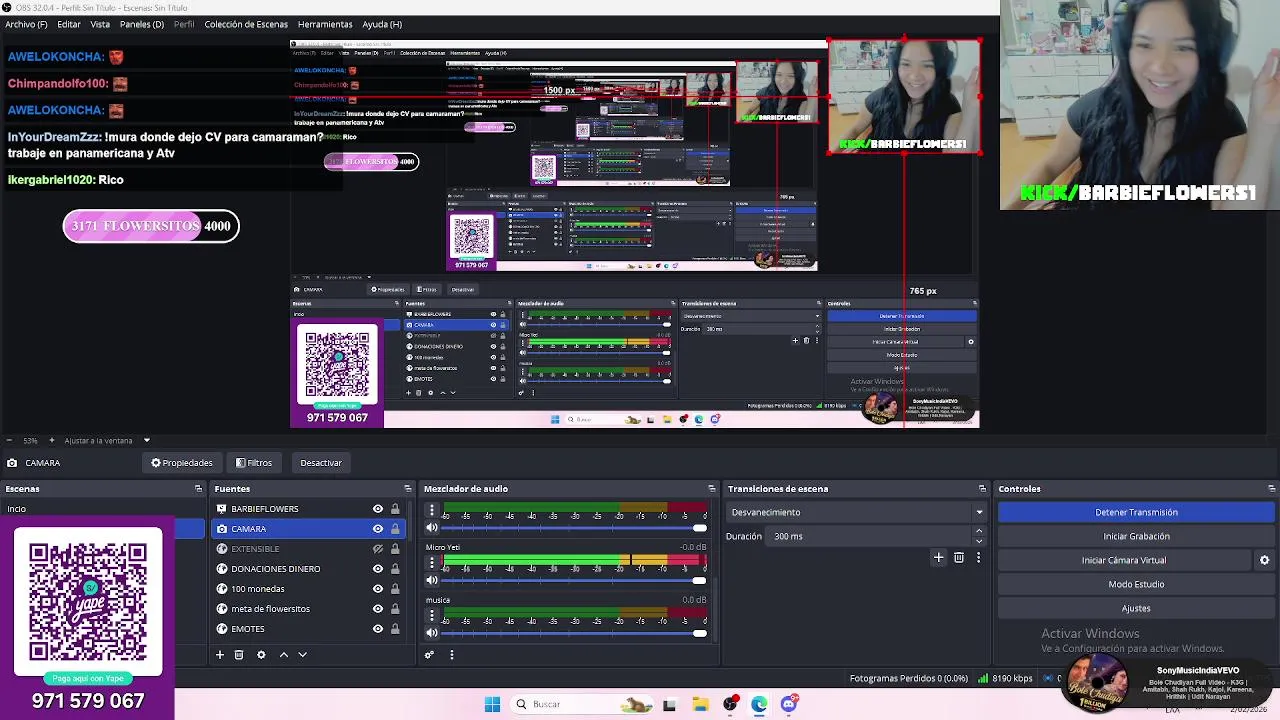Enable Modo Estudio
This screenshot has width=1280, height=720.
1136,584
